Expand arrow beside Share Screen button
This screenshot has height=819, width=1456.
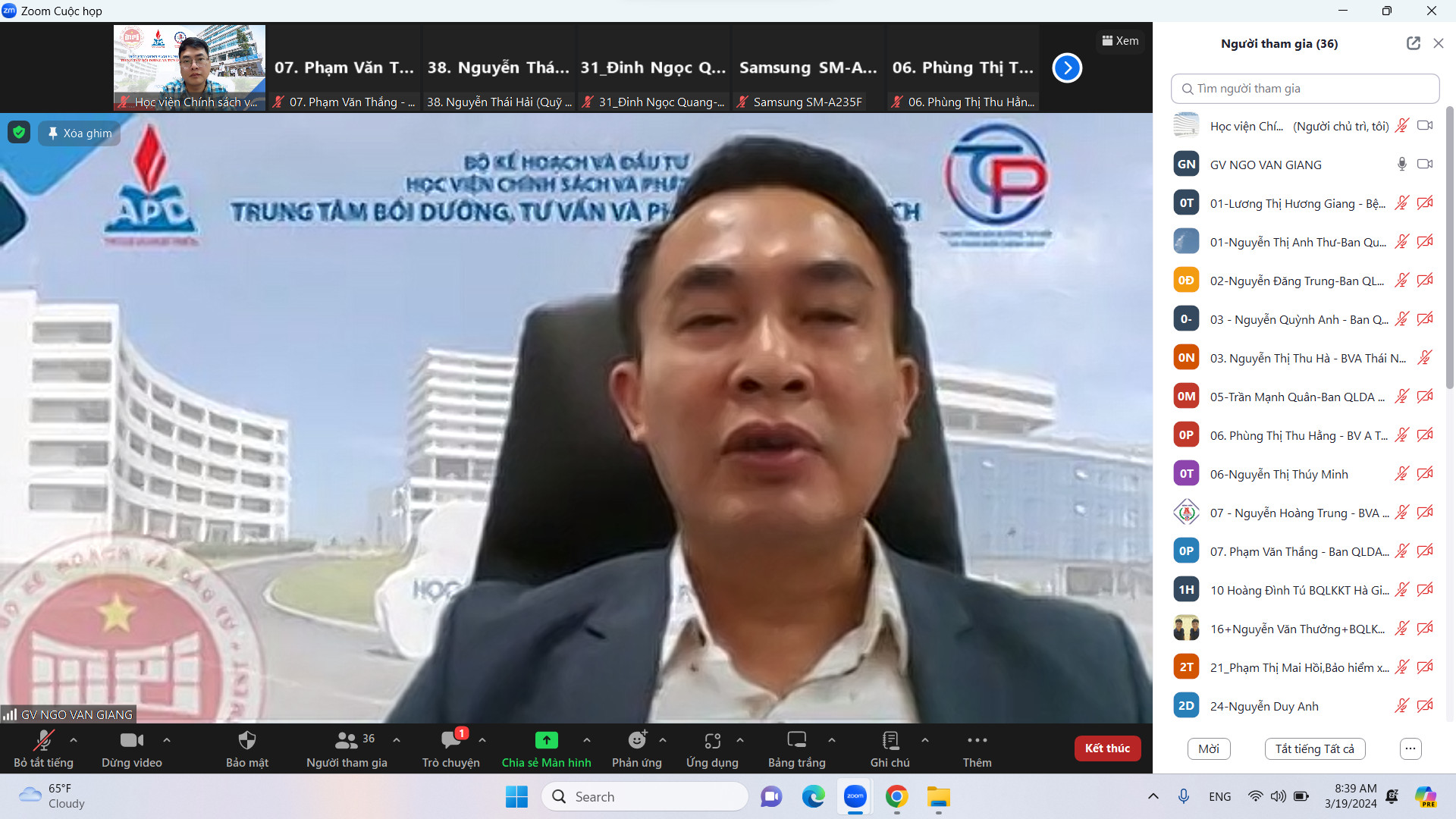[587, 740]
